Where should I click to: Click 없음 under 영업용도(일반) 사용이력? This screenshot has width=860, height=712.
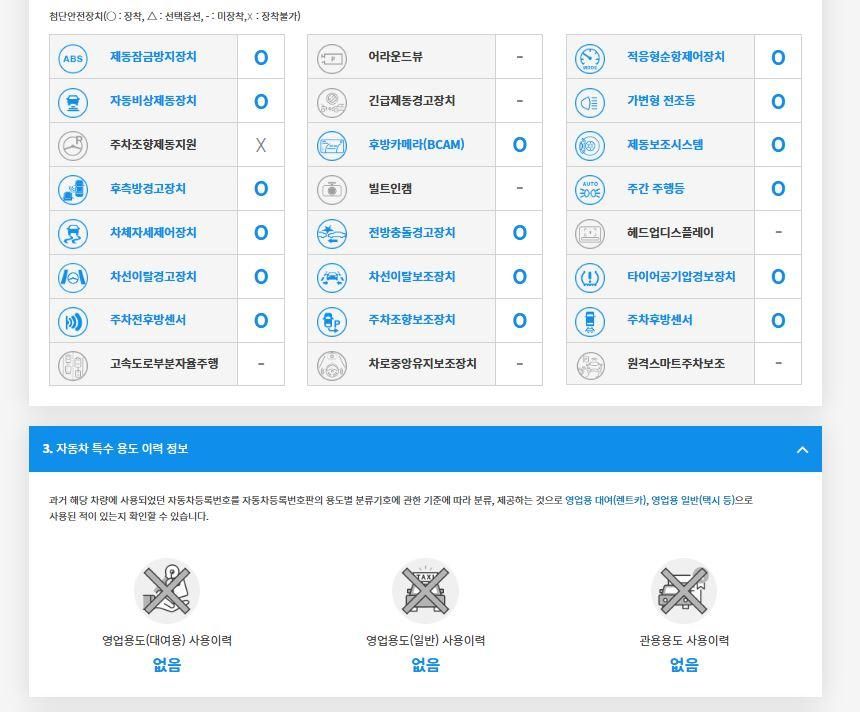pos(426,665)
